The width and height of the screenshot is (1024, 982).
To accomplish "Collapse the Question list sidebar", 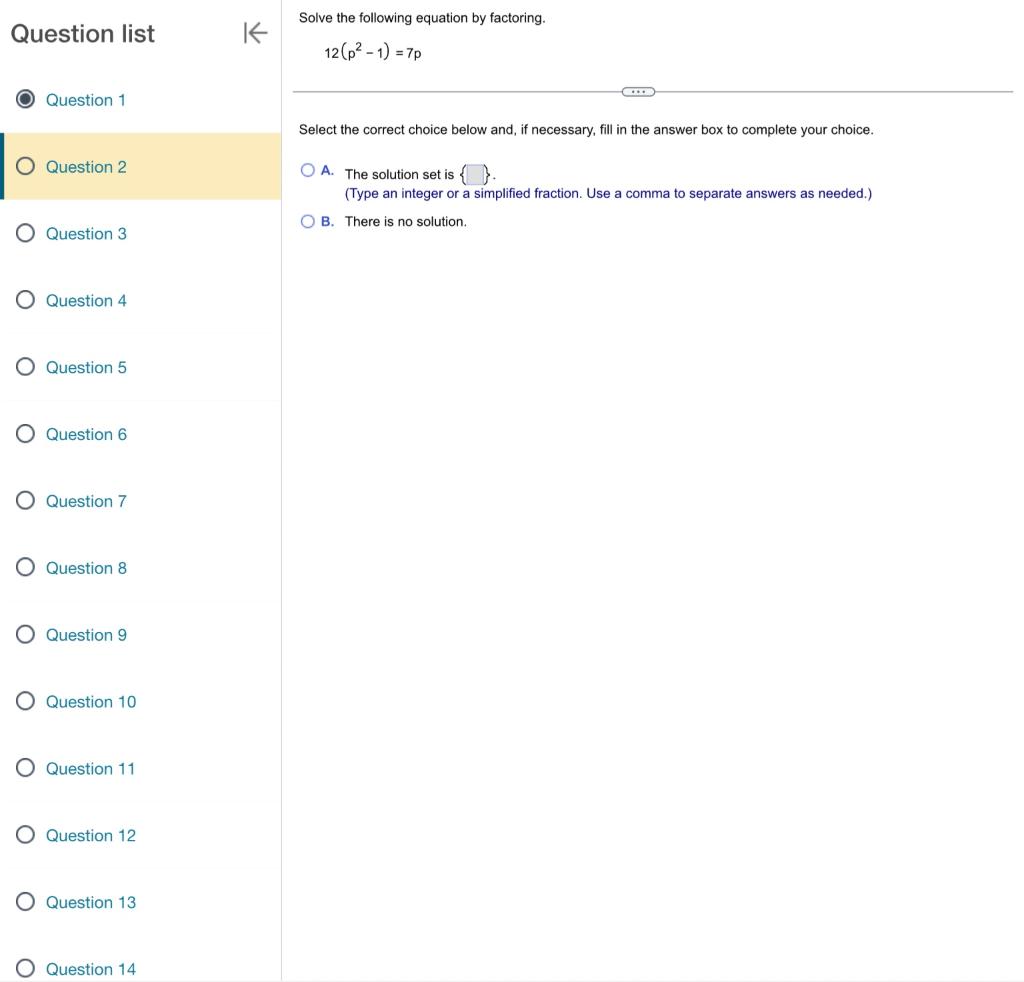I will (x=256, y=33).
